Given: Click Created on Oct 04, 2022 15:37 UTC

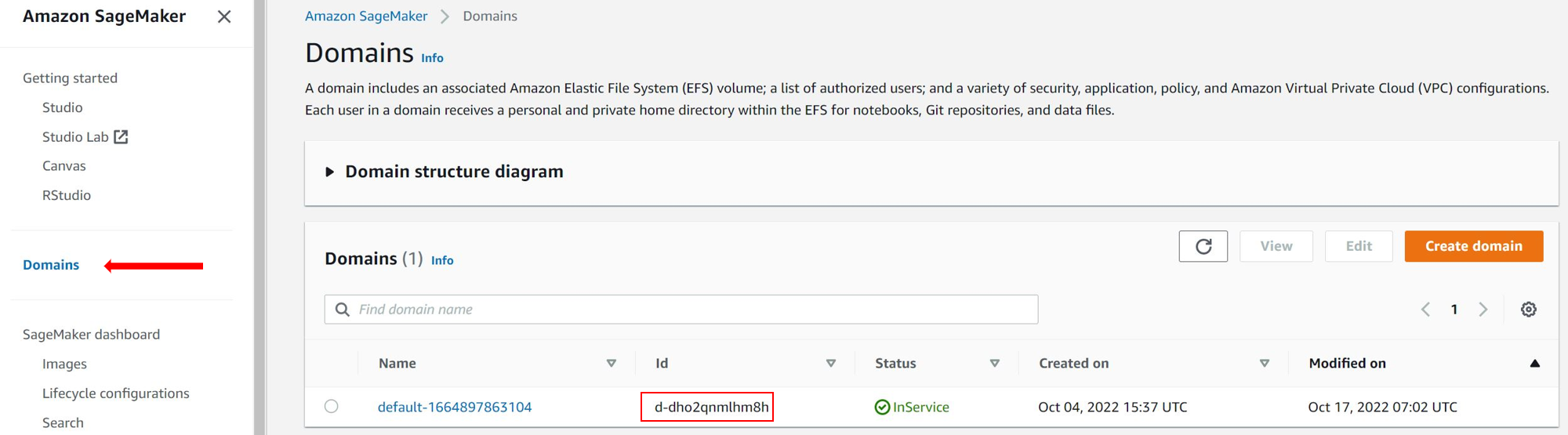Looking at the screenshot, I should pyautogui.click(x=1112, y=407).
